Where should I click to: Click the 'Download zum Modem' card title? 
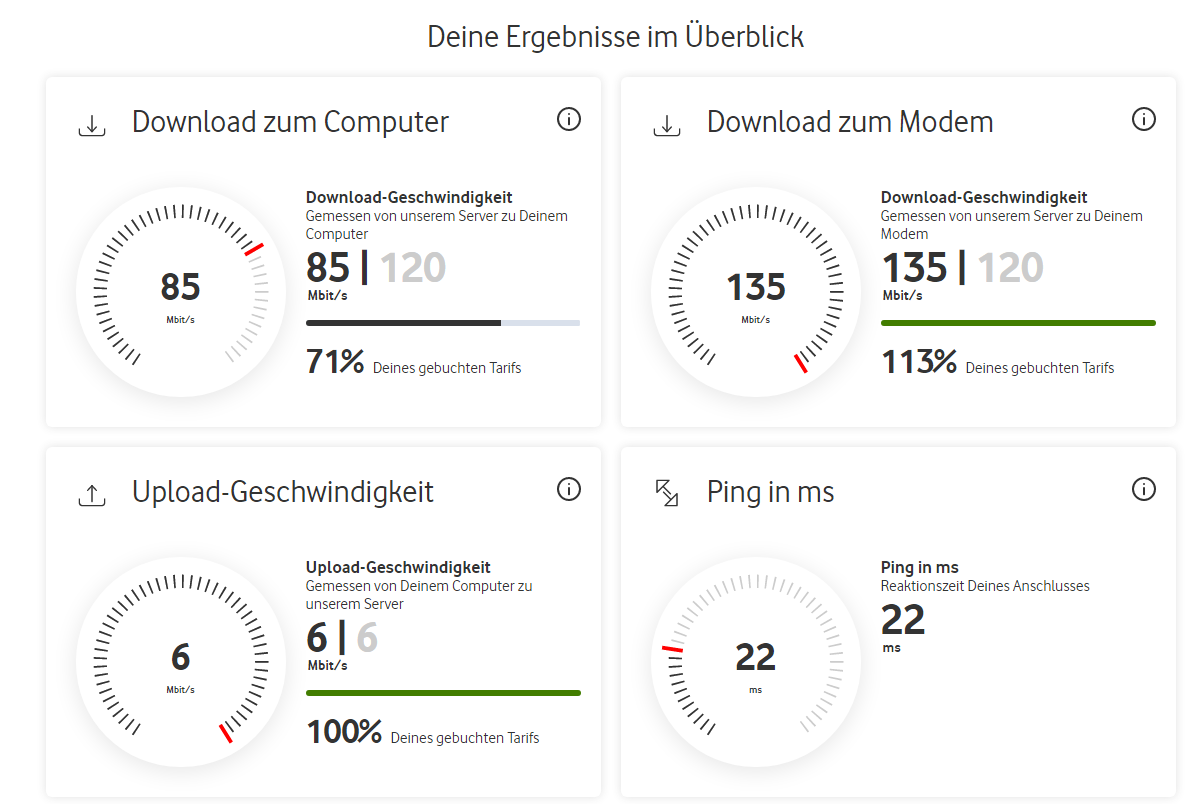tap(850, 122)
